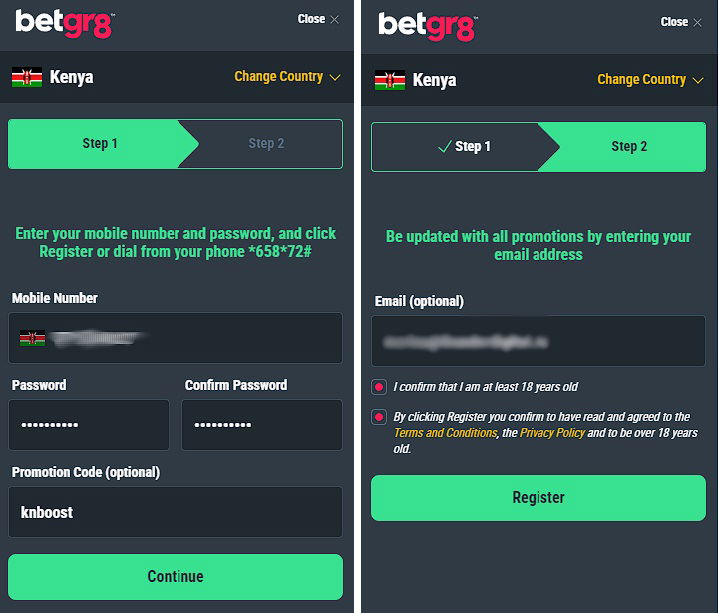Click the flag icon inside Mobile Number field

(32, 338)
